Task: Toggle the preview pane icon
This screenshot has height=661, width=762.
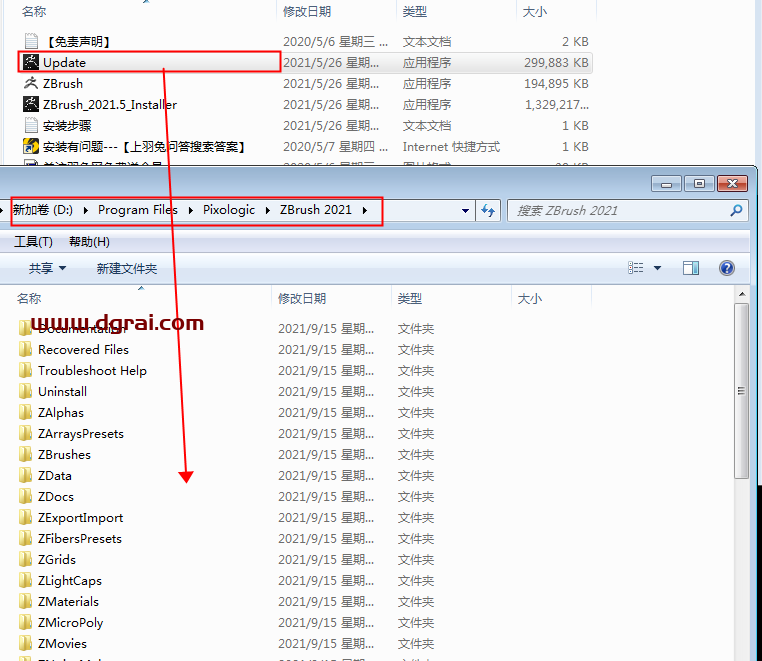Action: (x=690, y=268)
